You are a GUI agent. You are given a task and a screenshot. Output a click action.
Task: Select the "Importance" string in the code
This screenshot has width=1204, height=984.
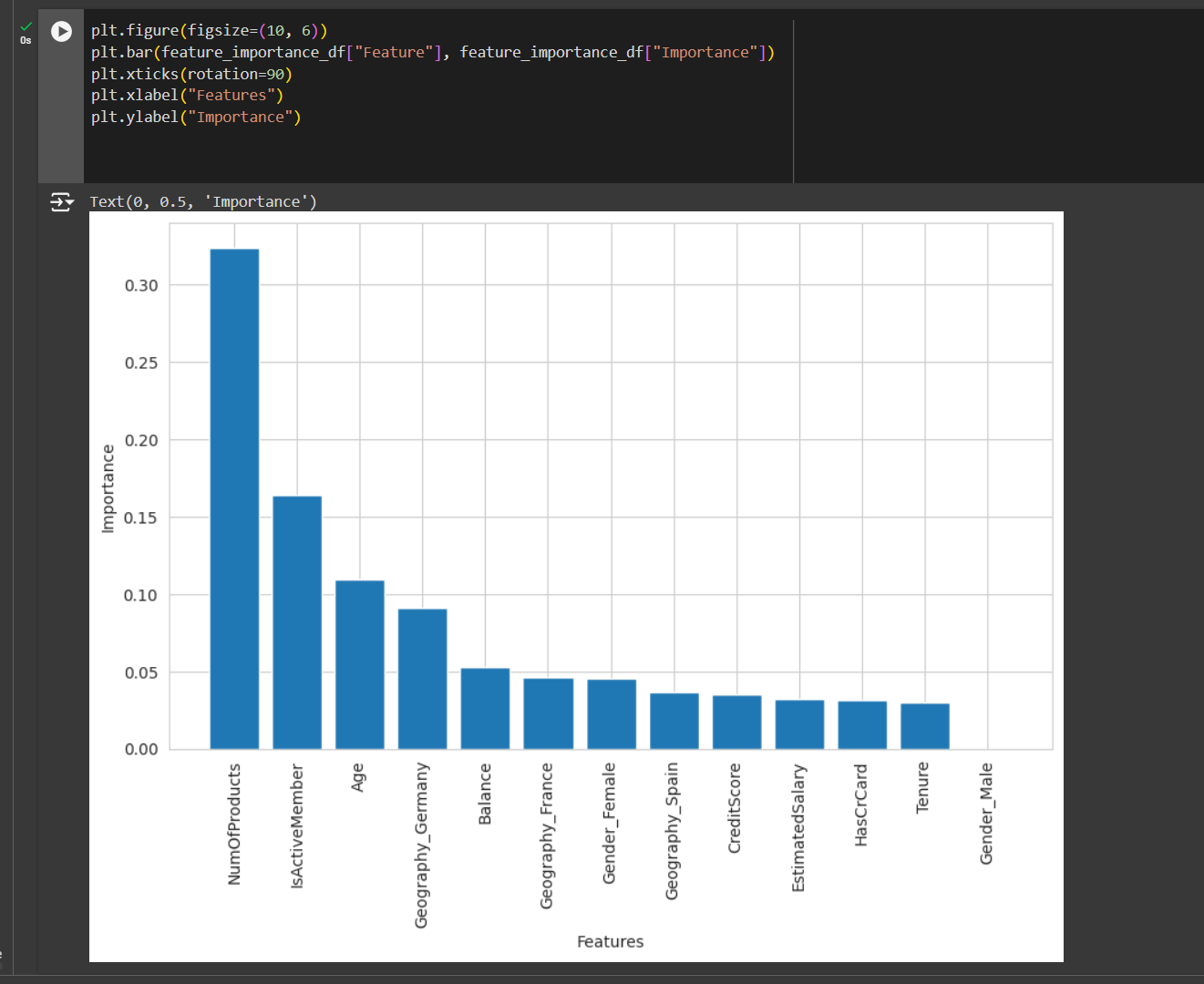pyautogui.click(x=242, y=117)
